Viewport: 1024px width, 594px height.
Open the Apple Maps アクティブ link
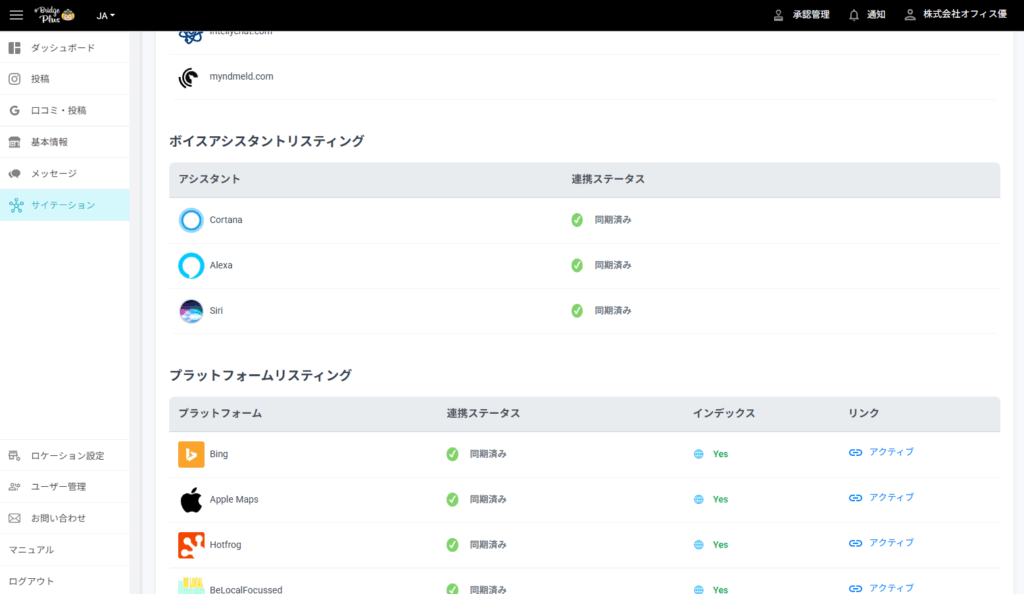[890, 497]
